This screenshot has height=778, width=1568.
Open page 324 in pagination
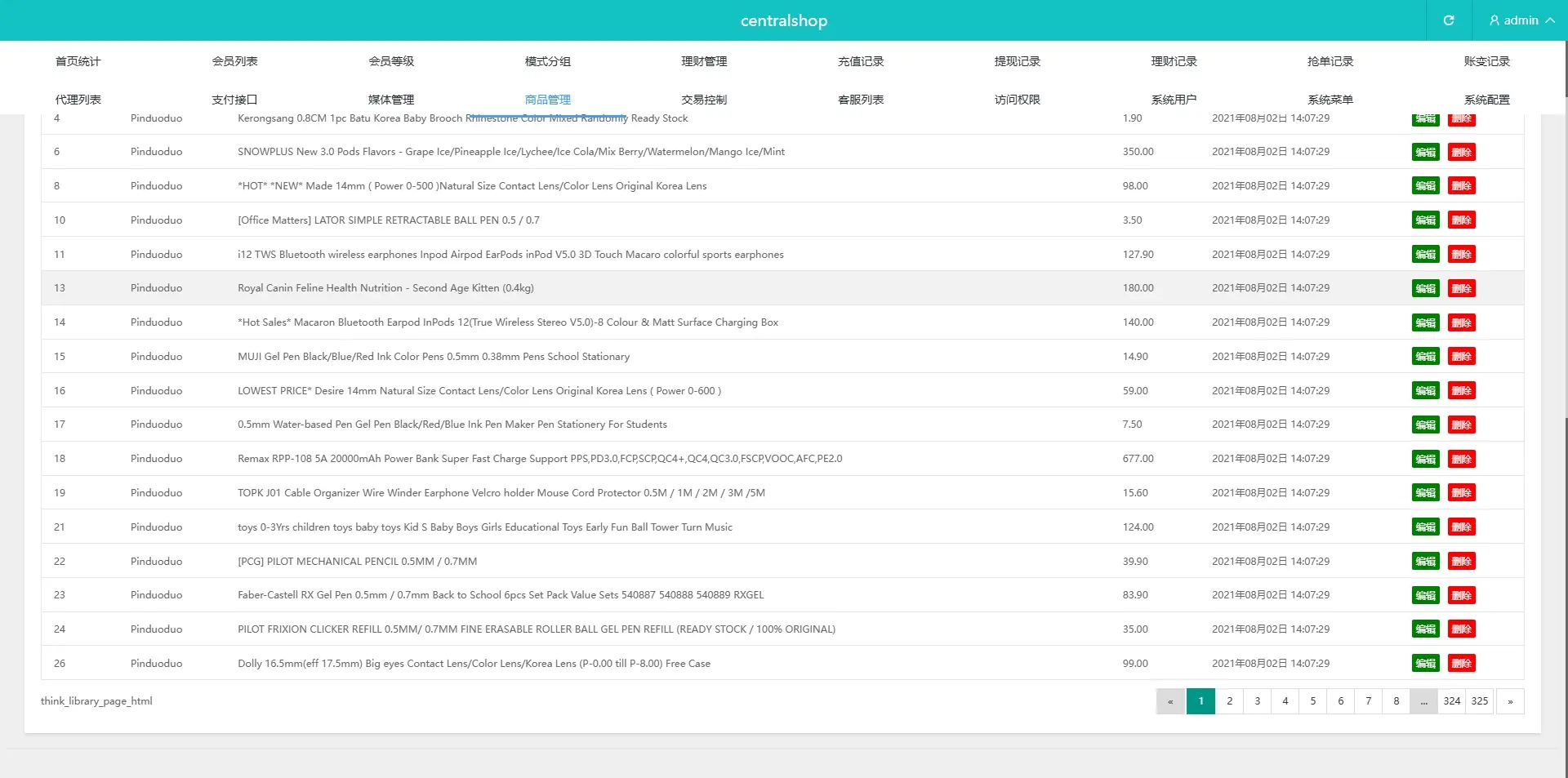click(1451, 701)
